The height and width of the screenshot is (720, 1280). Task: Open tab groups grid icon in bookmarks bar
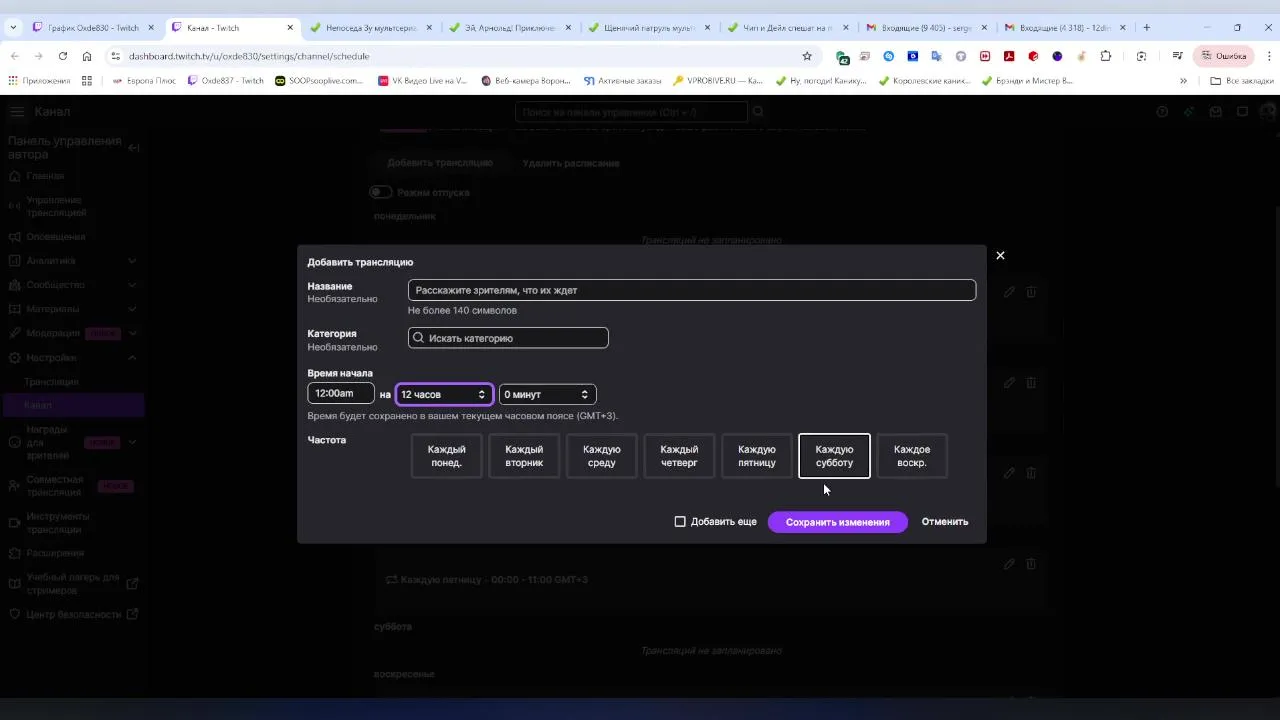click(87, 81)
